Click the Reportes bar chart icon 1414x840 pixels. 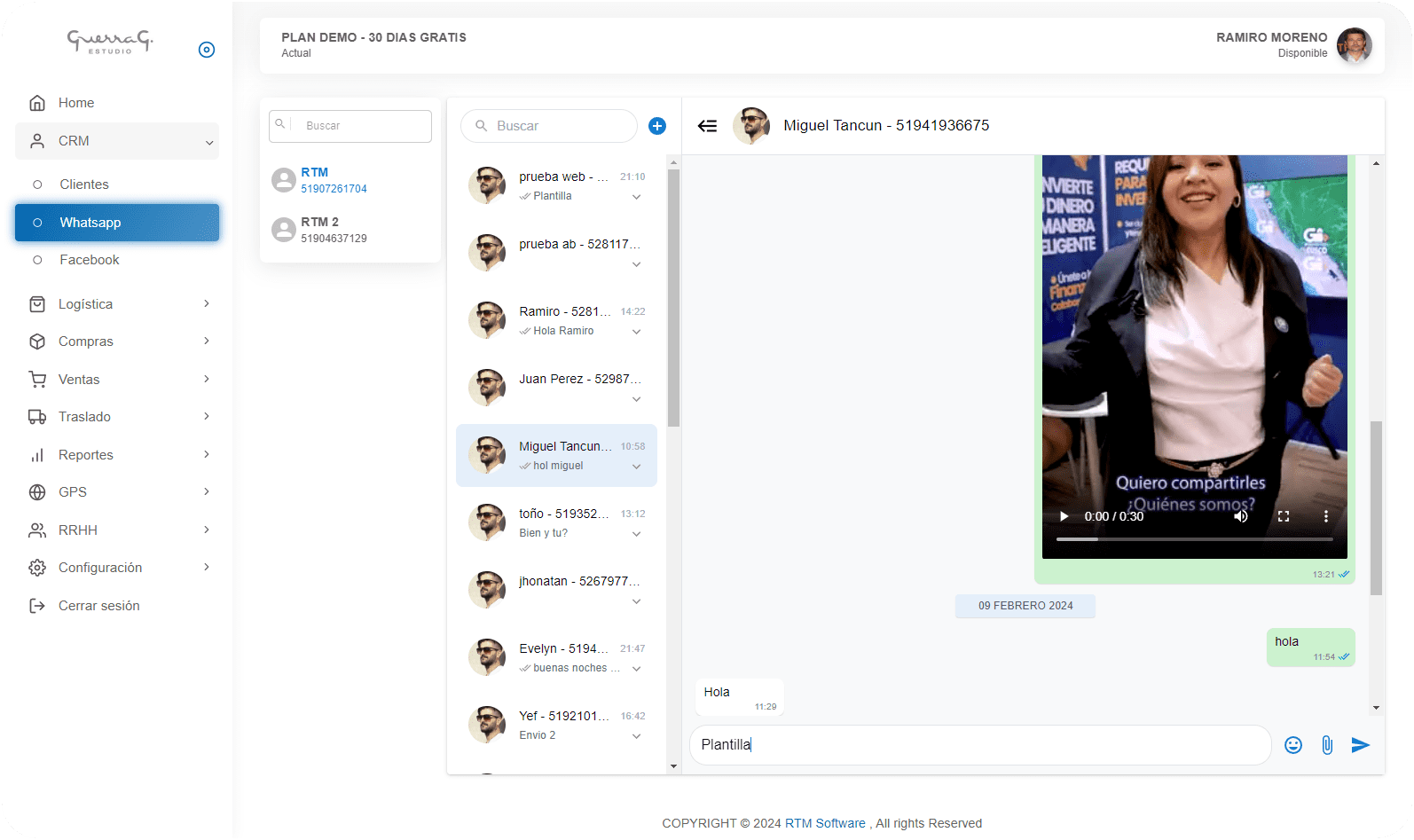(x=37, y=455)
